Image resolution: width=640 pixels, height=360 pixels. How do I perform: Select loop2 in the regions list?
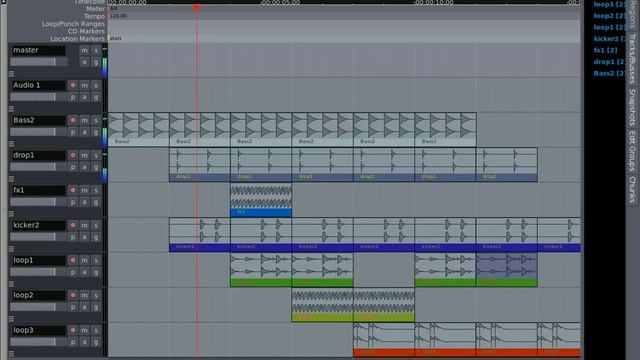(609, 16)
